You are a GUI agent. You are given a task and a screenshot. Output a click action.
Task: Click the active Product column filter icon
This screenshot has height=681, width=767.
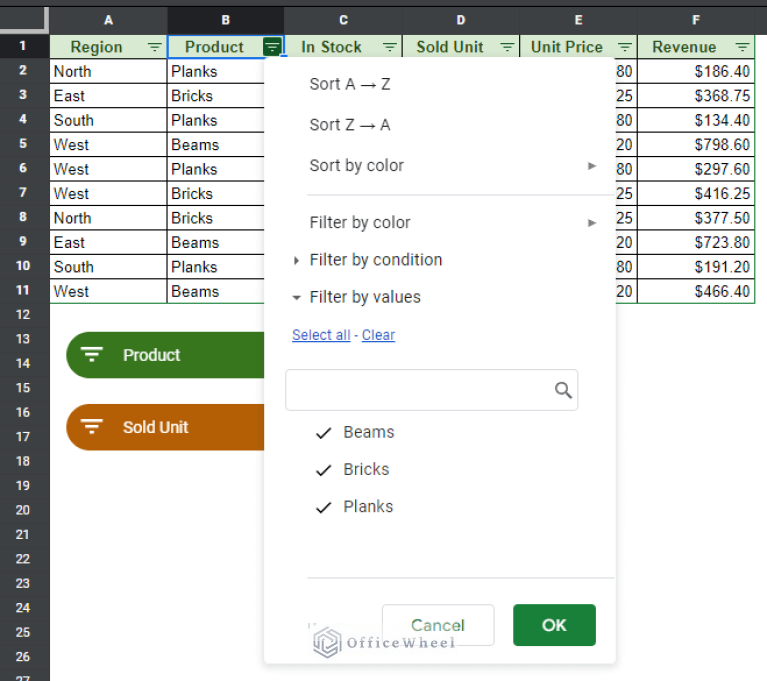(x=272, y=47)
